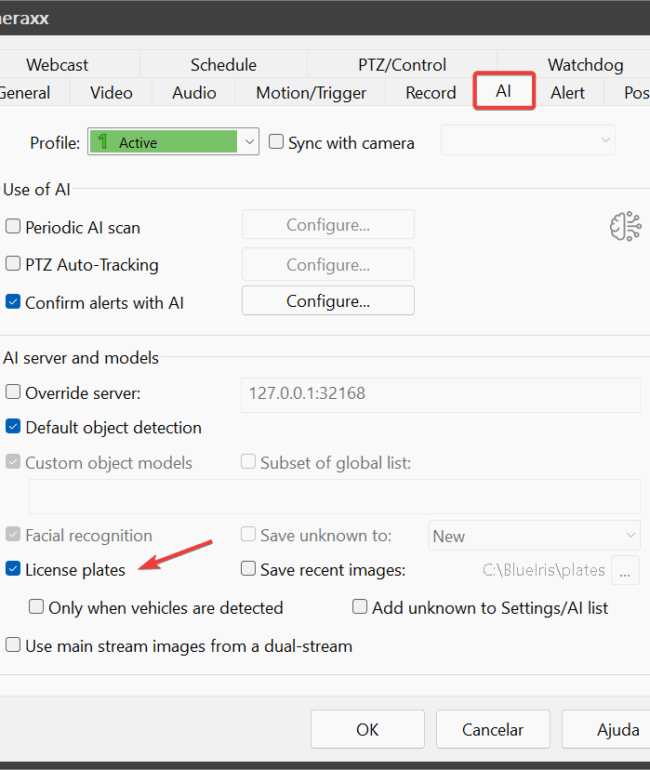
Task: Select the Record tab
Action: (431, 93)
